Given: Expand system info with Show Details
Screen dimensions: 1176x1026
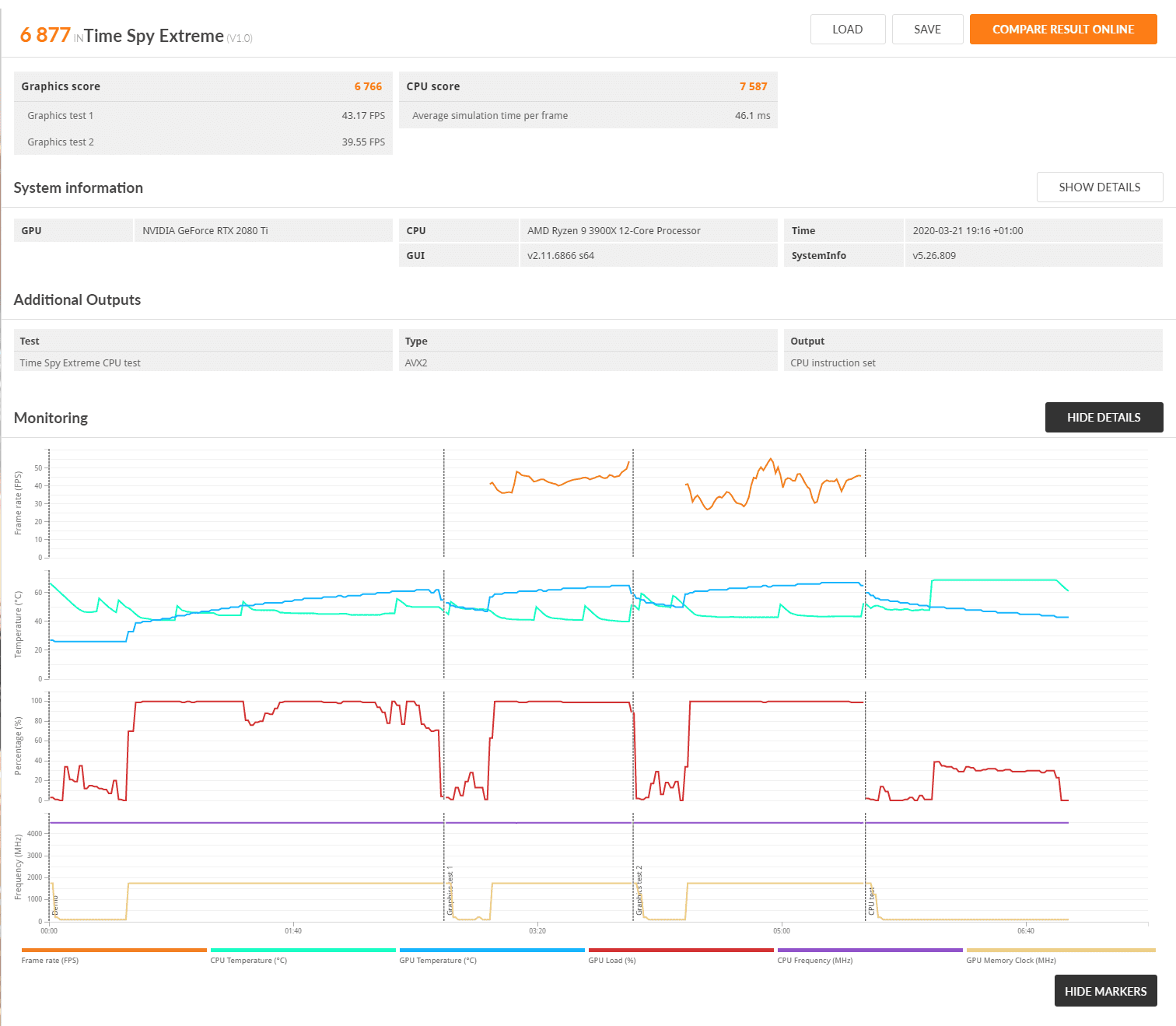Looking at the screenshot, I should point(1099,187).
